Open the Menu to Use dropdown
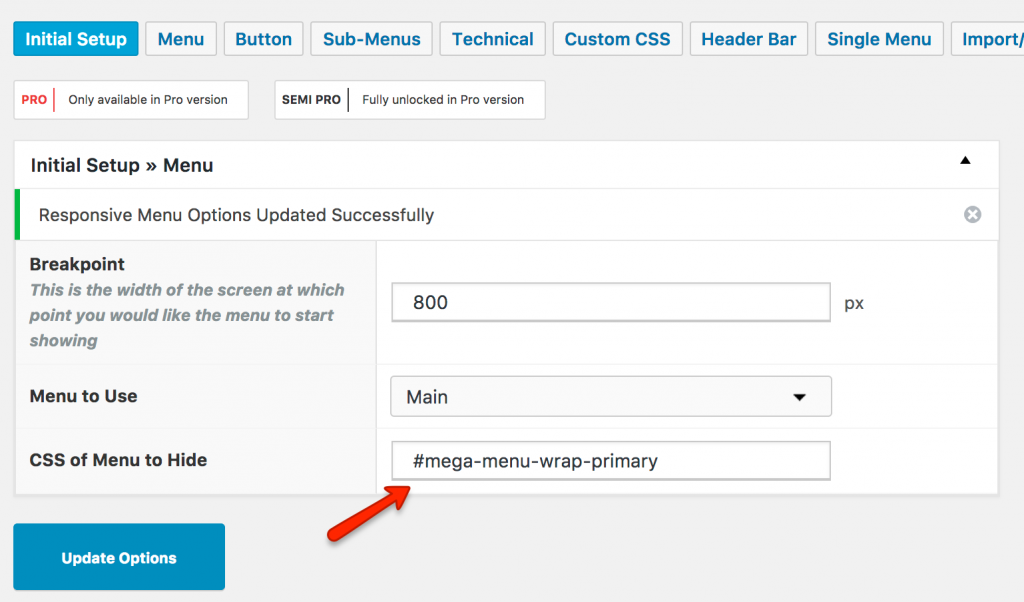Screen dimensions: 1024x602 pos(610,396)
